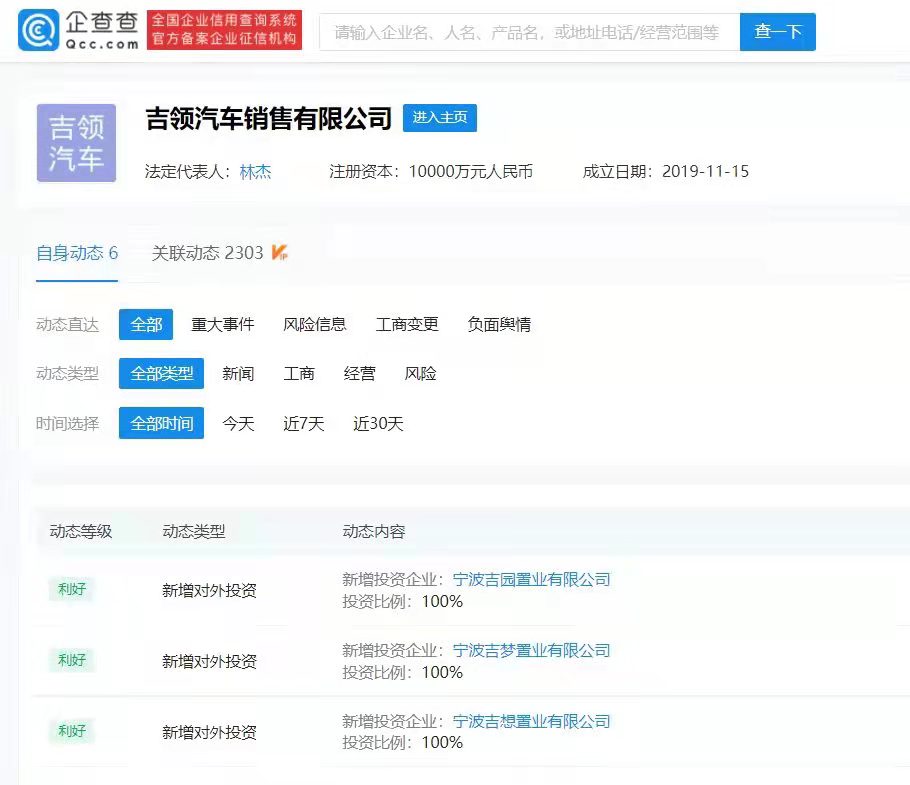The height and width of the screenshot is (785, 910).
Task: Switch to the 关联动态 2303 tab
Action: click(207, 253)
